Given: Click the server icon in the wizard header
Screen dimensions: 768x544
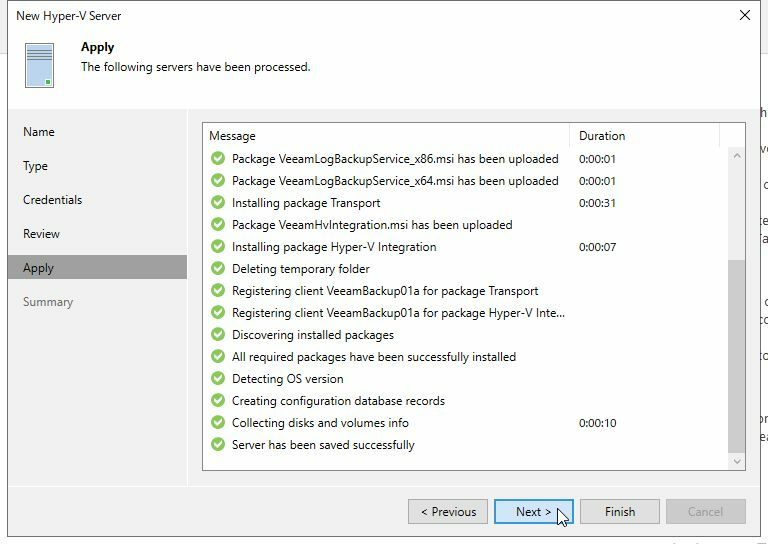Looking at the screenshot, I should [40, 66].
